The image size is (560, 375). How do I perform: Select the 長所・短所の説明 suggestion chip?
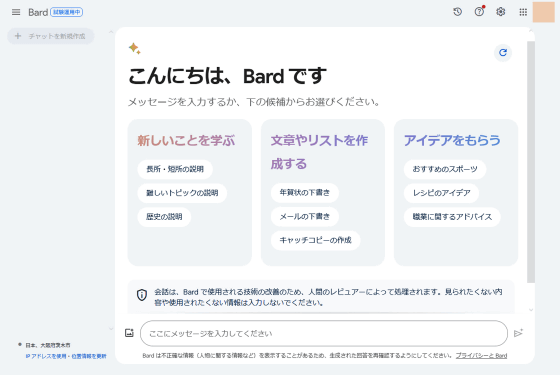pos(175,169)
